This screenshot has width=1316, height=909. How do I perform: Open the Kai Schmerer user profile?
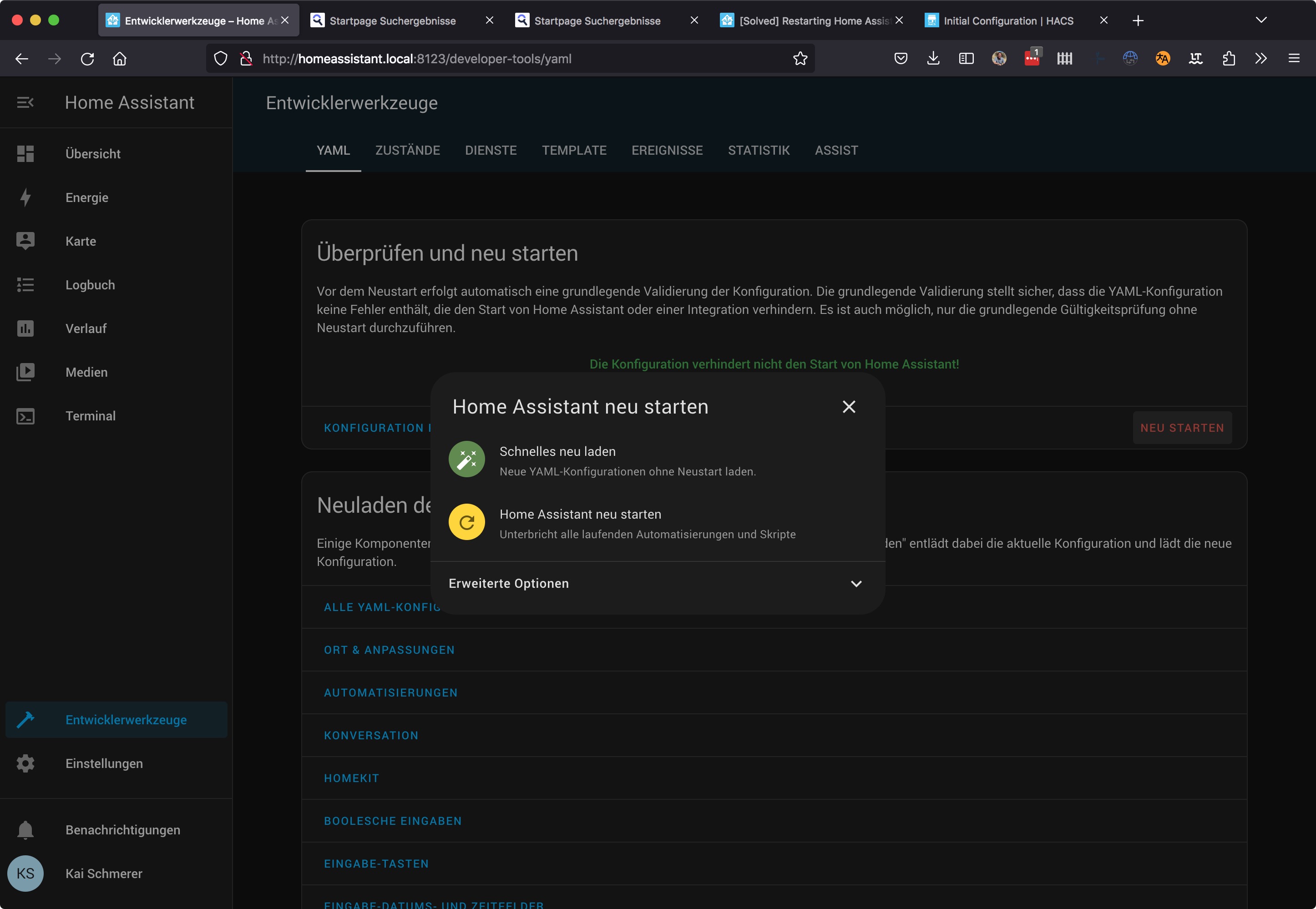tap(104, 873)
